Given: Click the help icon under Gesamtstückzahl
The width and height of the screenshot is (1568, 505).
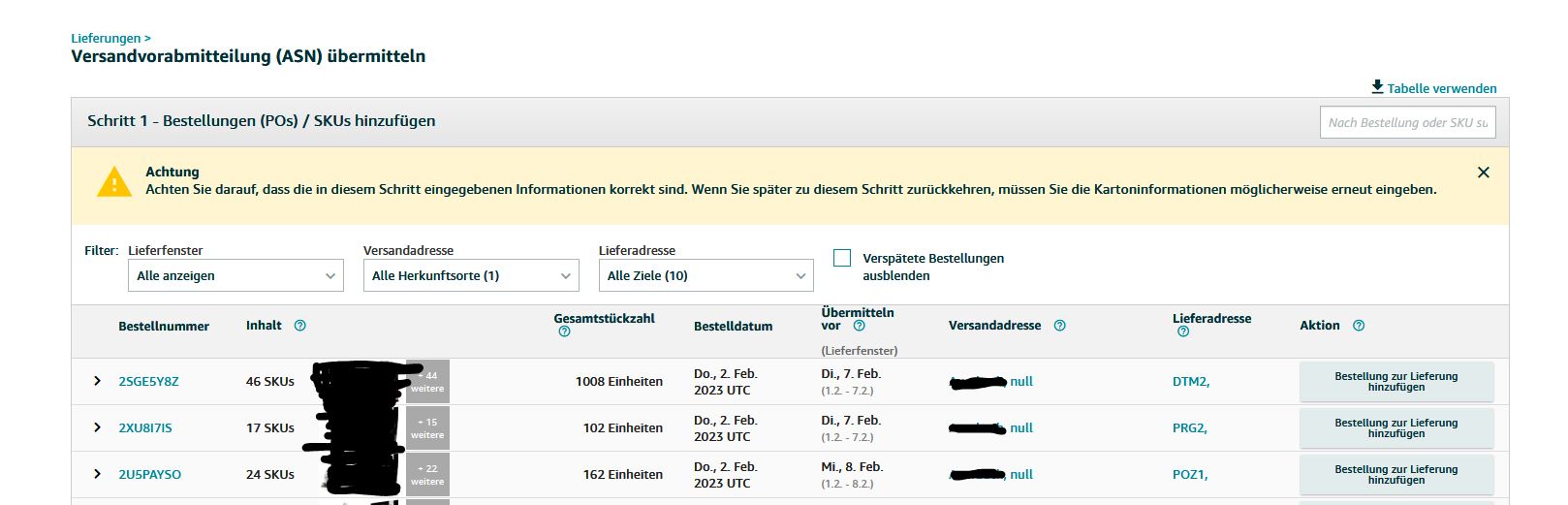Looking at the screenshot, I should [x=565, y=331].
